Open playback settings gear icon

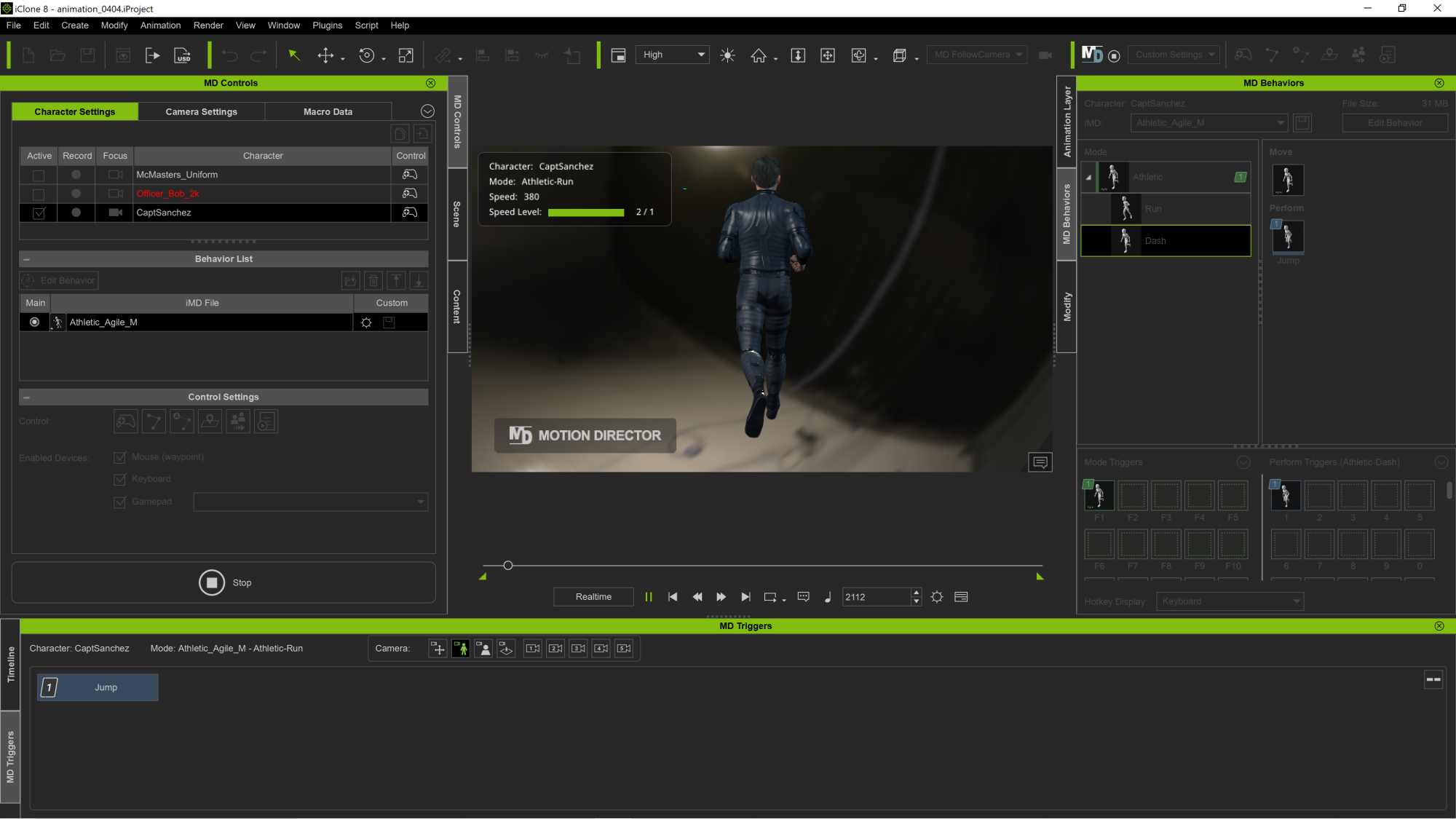tap(937, 597)
